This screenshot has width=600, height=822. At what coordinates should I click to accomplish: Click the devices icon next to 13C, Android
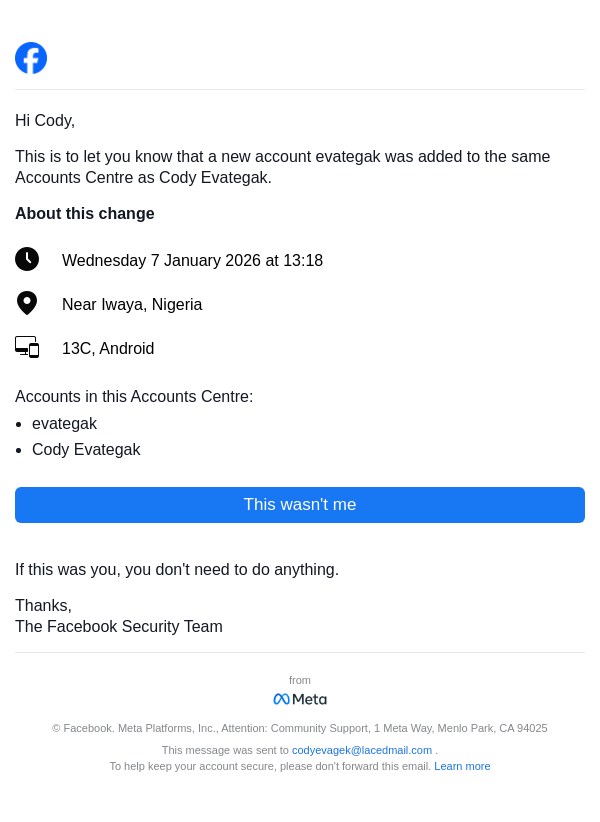27,347
